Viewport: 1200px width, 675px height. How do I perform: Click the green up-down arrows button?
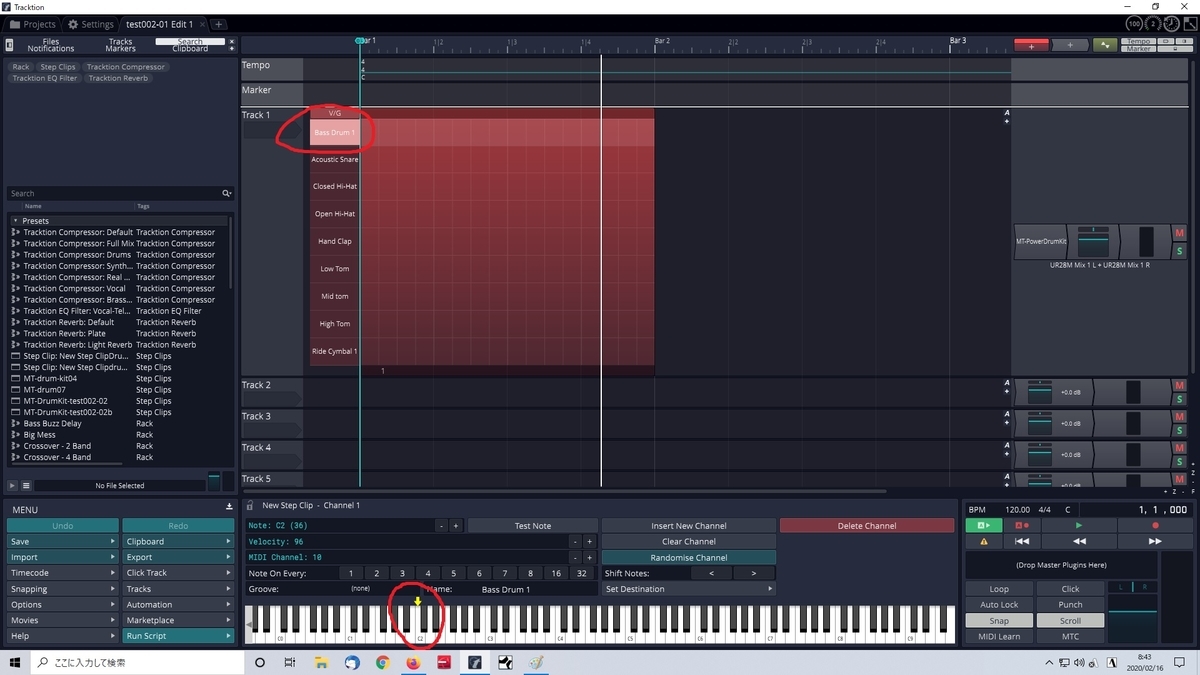tap(1105, 45)
